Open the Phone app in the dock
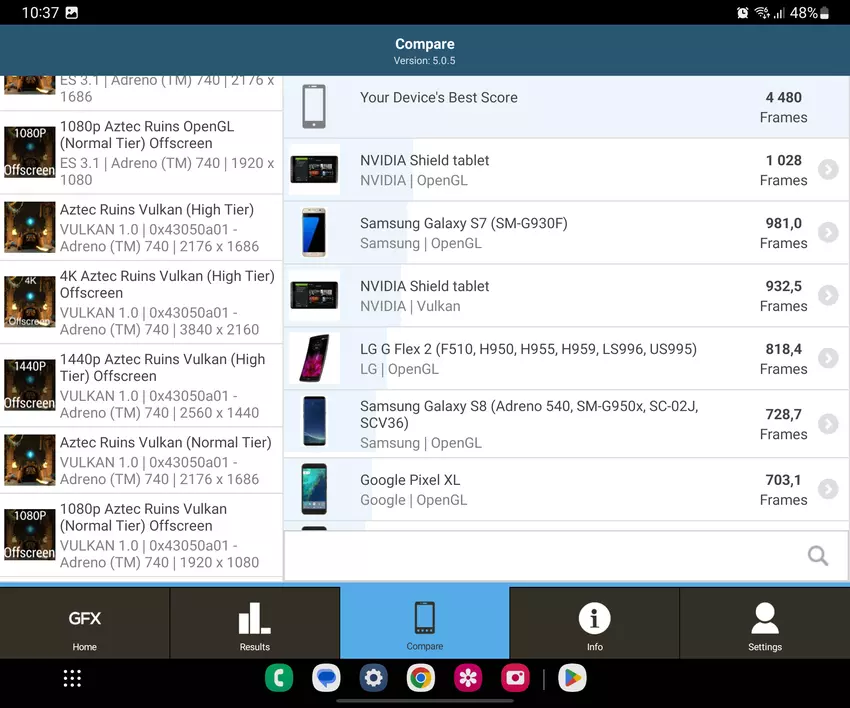 pyautogui.click(x=279, y=679)
